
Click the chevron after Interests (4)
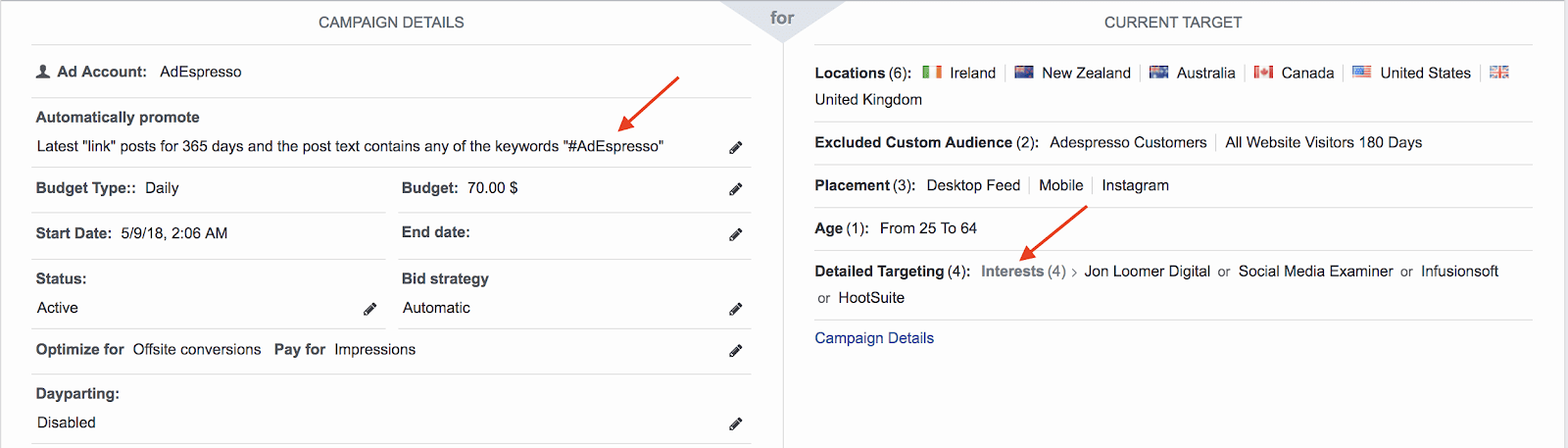coord(1074,273)
